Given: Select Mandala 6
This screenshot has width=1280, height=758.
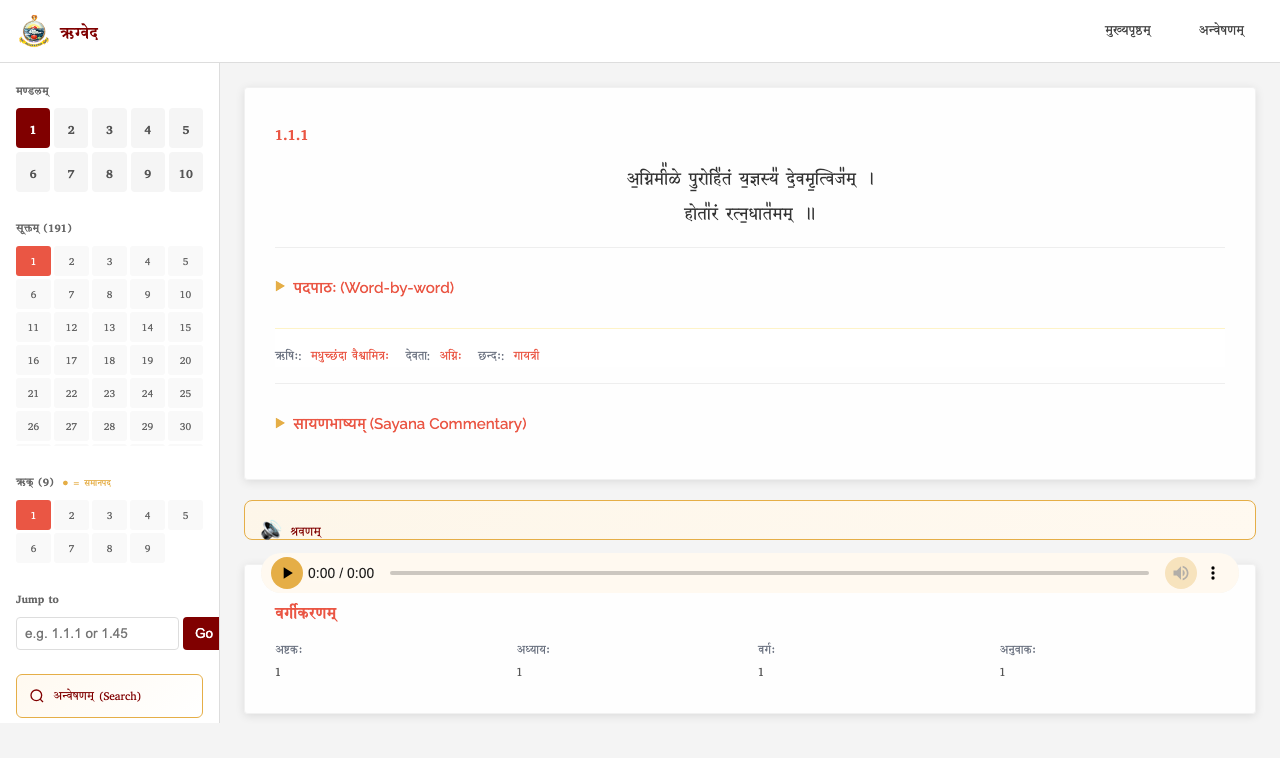Looking at the screenshot, I should point(33,172).
